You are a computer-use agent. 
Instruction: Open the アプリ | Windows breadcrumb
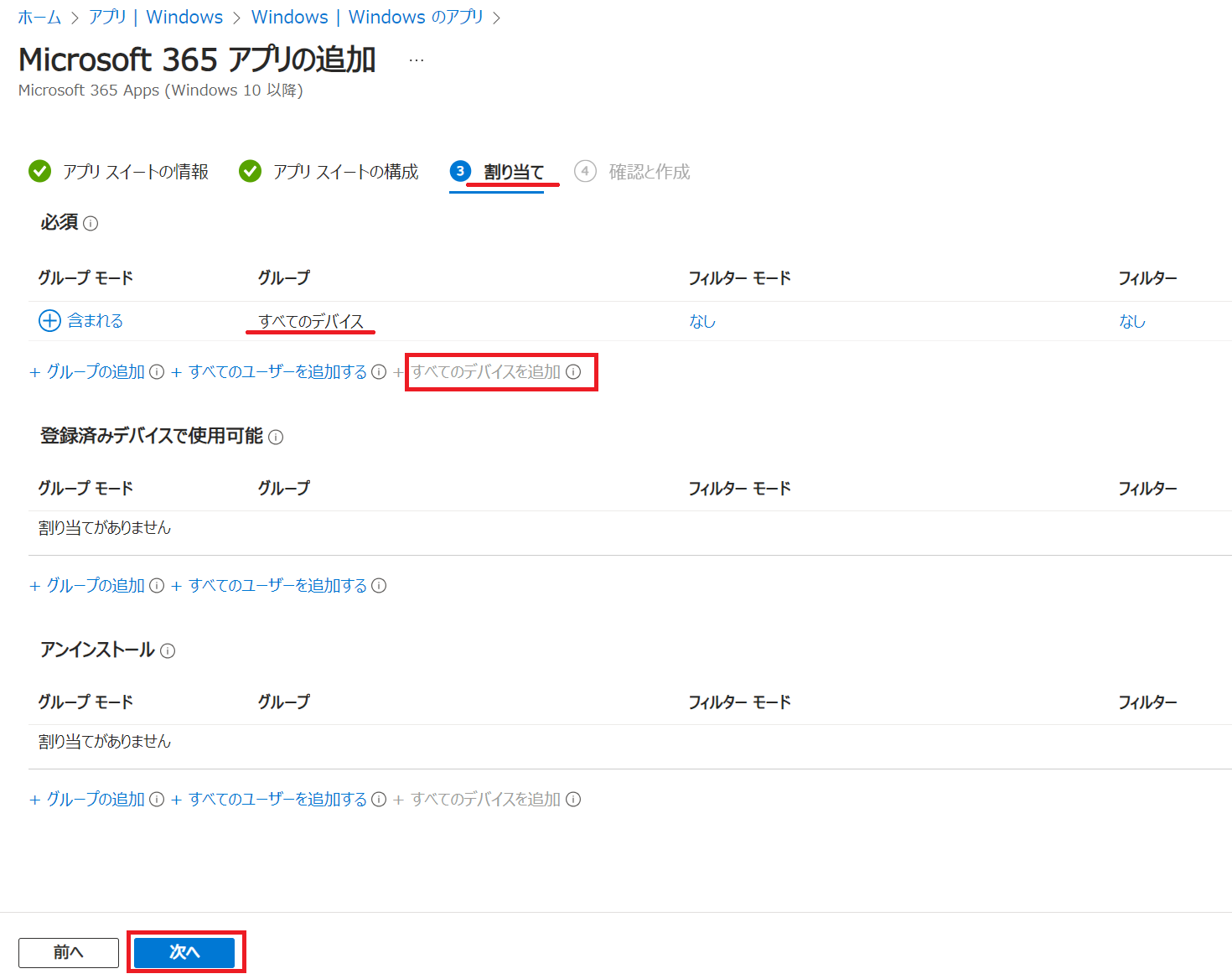coord(156,17)
